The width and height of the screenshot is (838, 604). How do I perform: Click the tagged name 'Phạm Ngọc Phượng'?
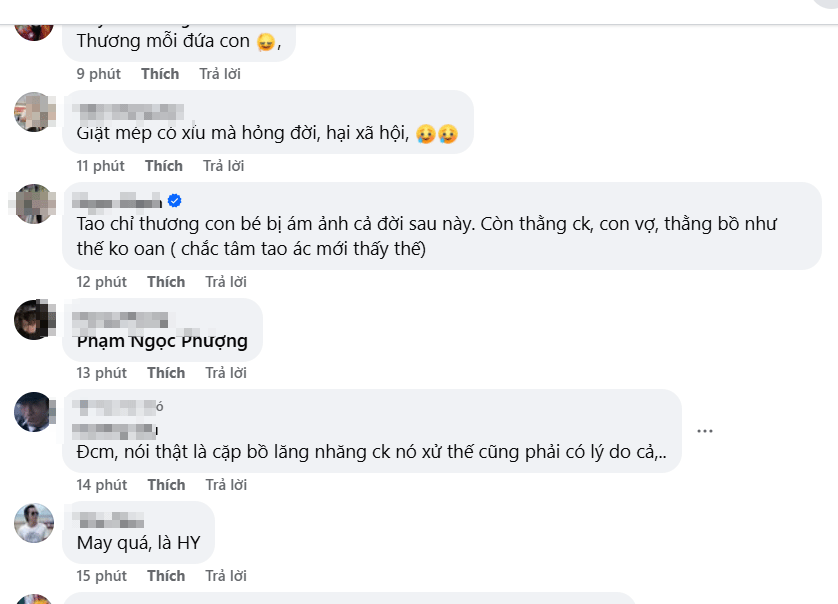pos(162,341)
